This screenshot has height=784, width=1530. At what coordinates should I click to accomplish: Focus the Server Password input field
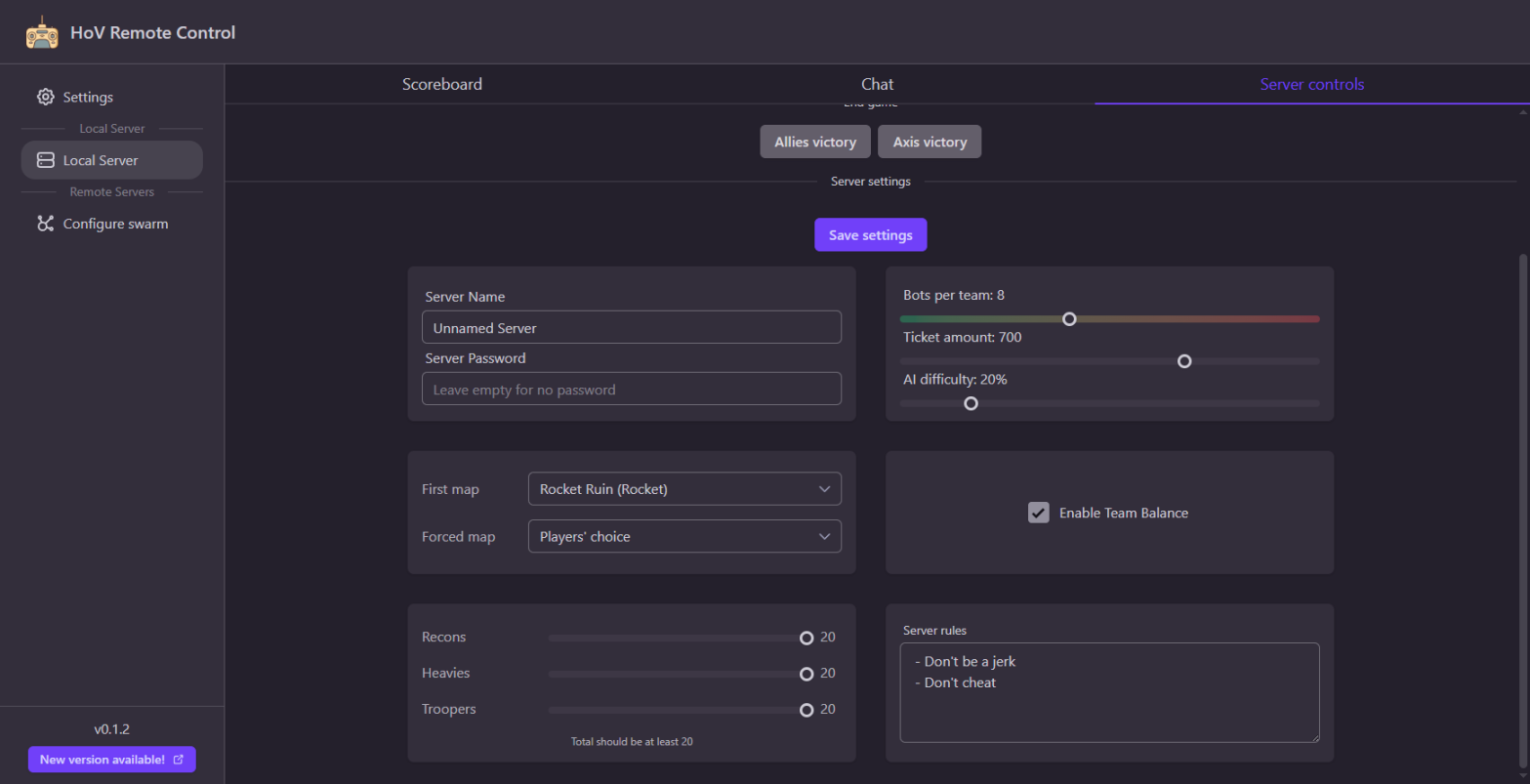632,389
